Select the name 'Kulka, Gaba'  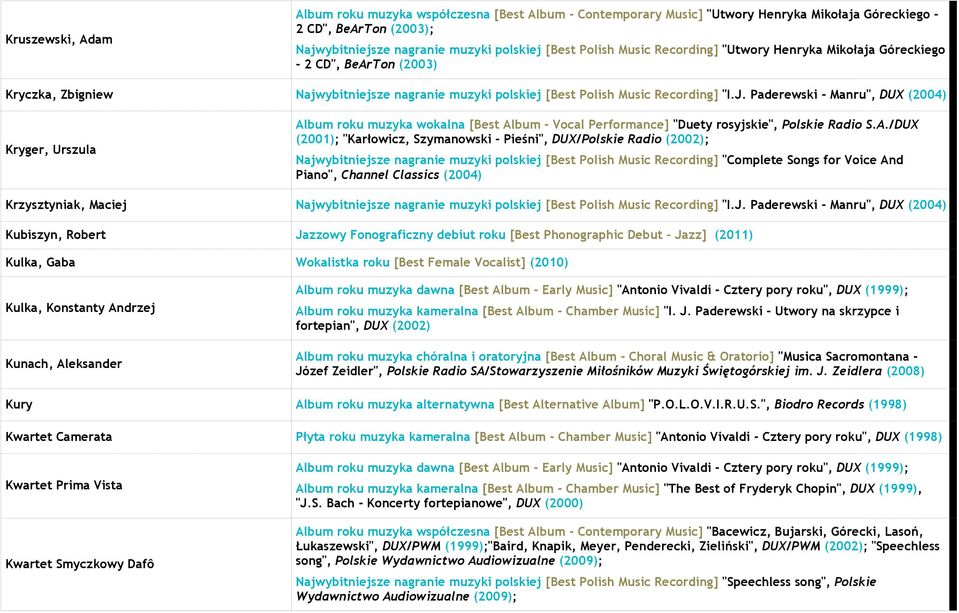coord(40,262)
